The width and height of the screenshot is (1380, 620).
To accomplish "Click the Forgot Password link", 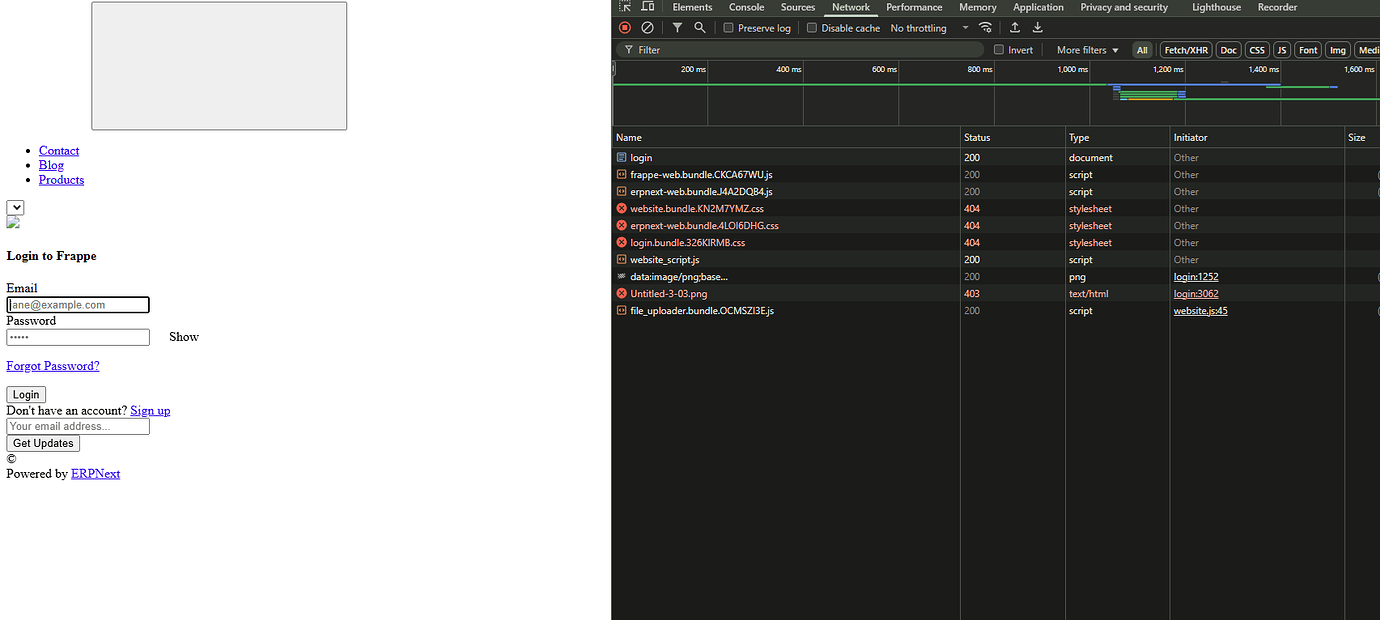I will [52, 365].
